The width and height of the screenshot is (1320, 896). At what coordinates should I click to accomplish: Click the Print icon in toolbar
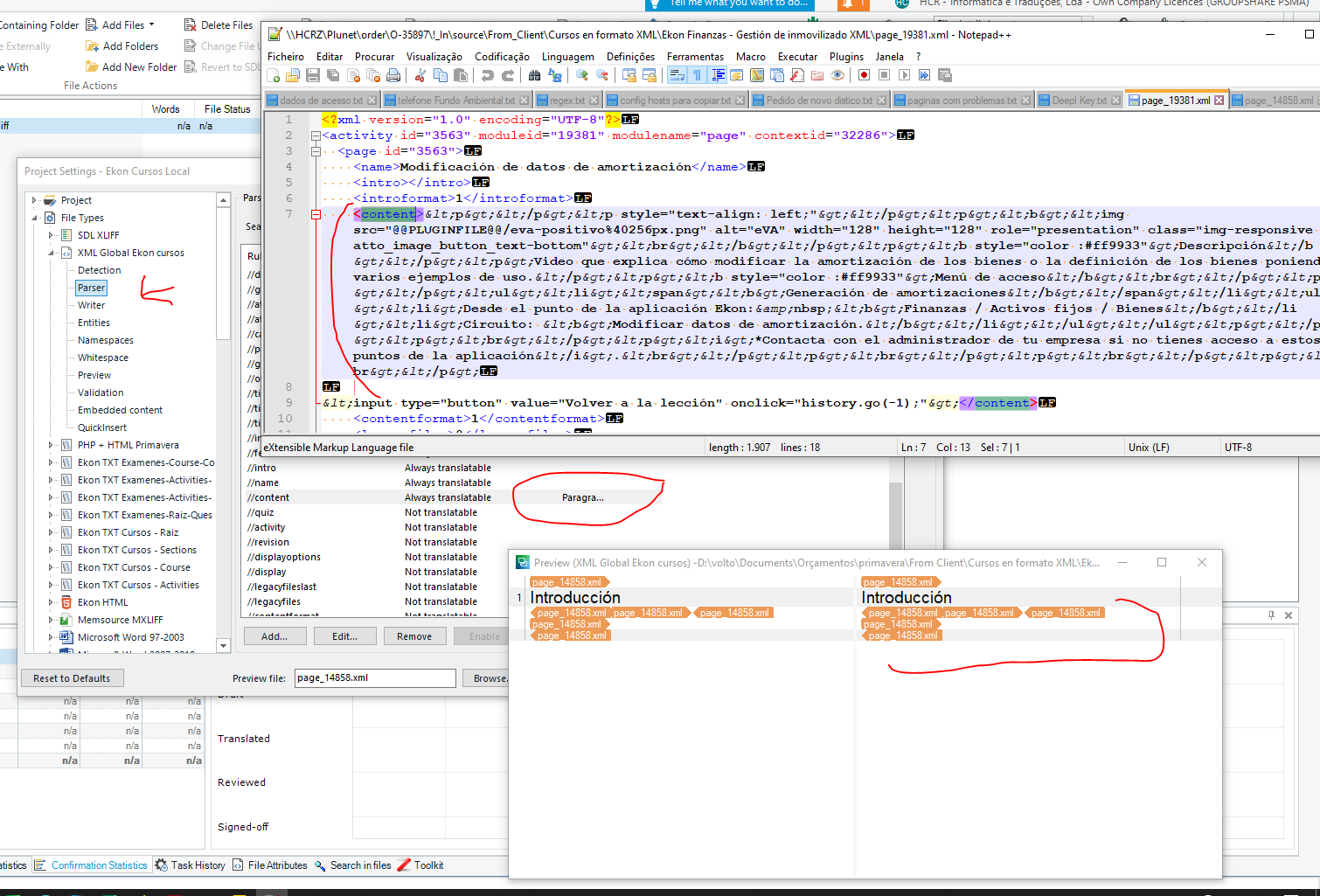pos(393,76)
